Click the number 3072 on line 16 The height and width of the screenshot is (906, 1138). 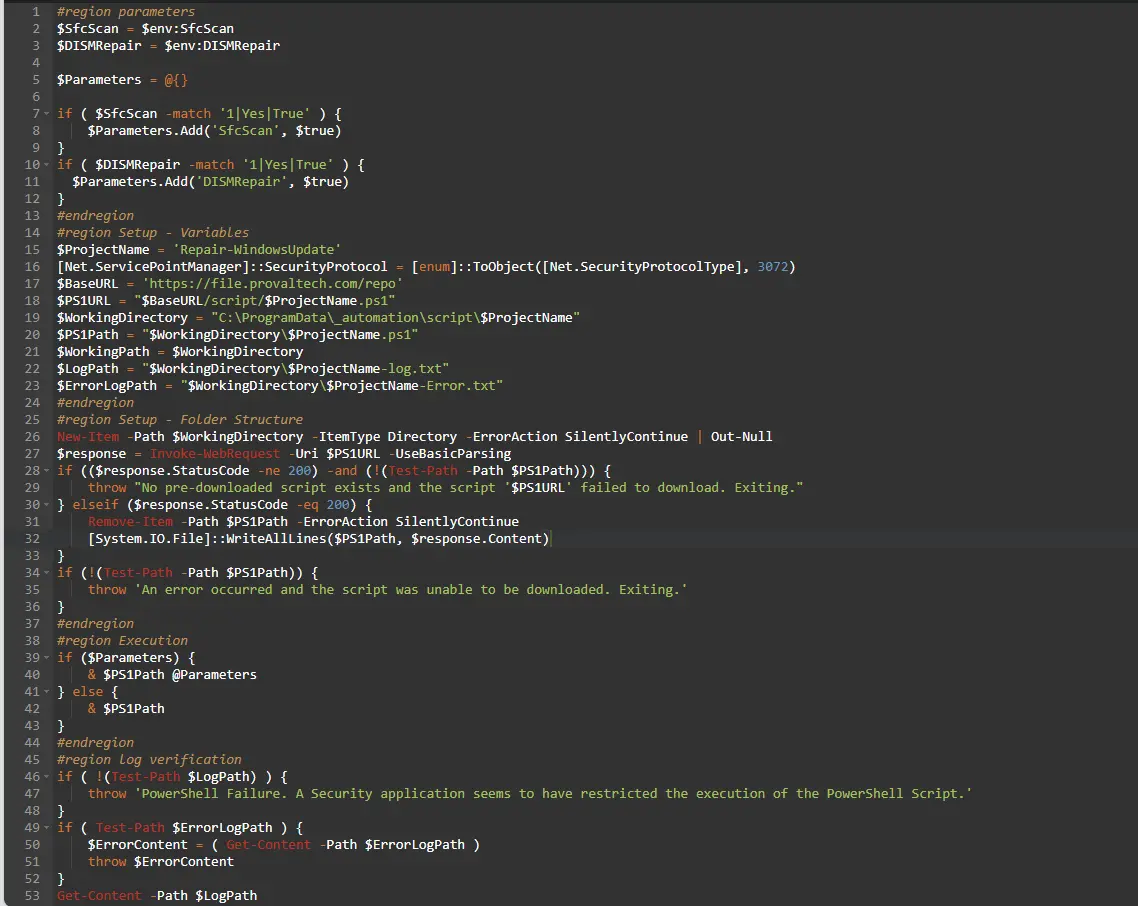coord(773,266)
